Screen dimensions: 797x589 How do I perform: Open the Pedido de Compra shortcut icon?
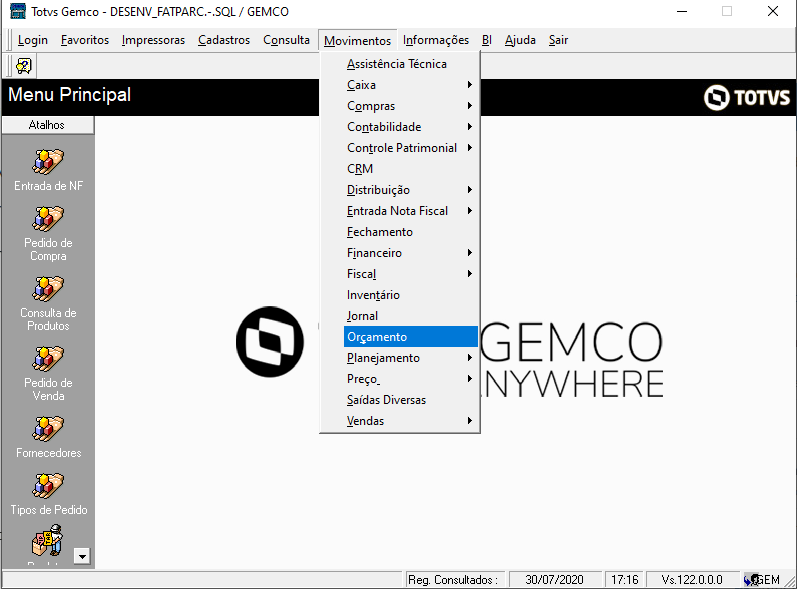pyautogui.click(x=48, y=219)
